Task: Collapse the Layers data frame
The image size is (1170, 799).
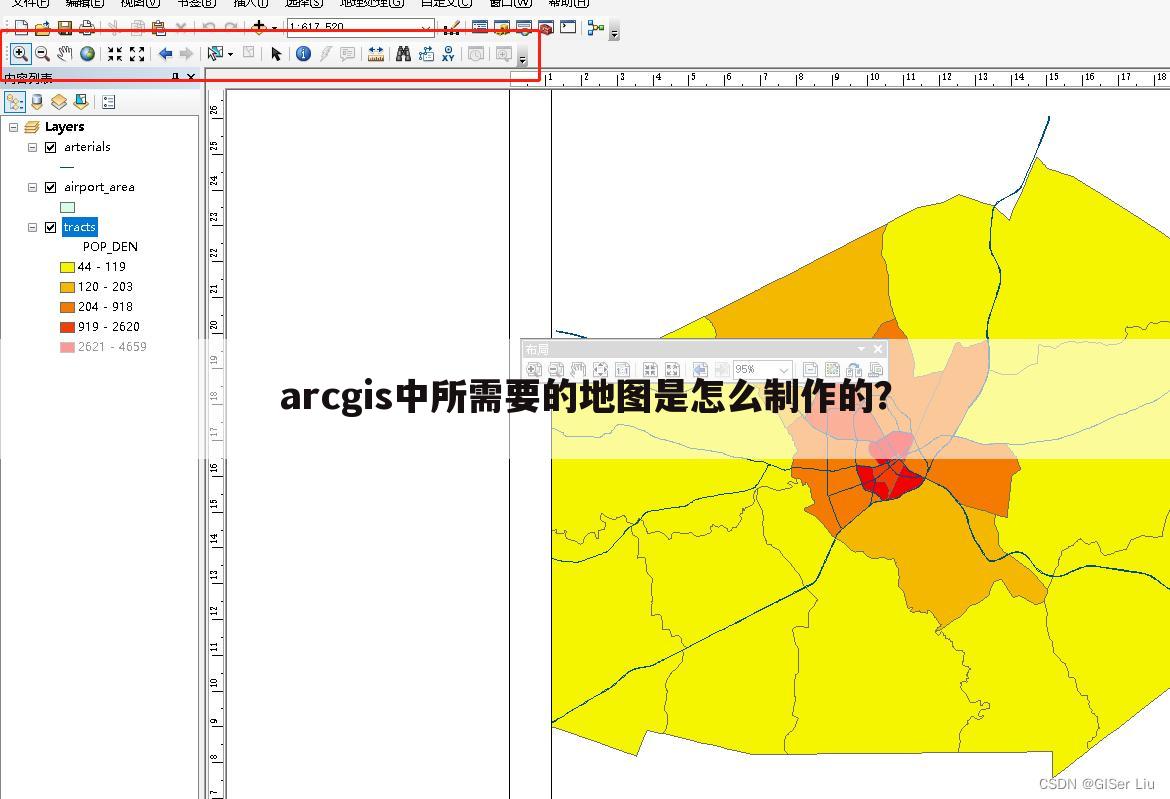Action: 13,127
